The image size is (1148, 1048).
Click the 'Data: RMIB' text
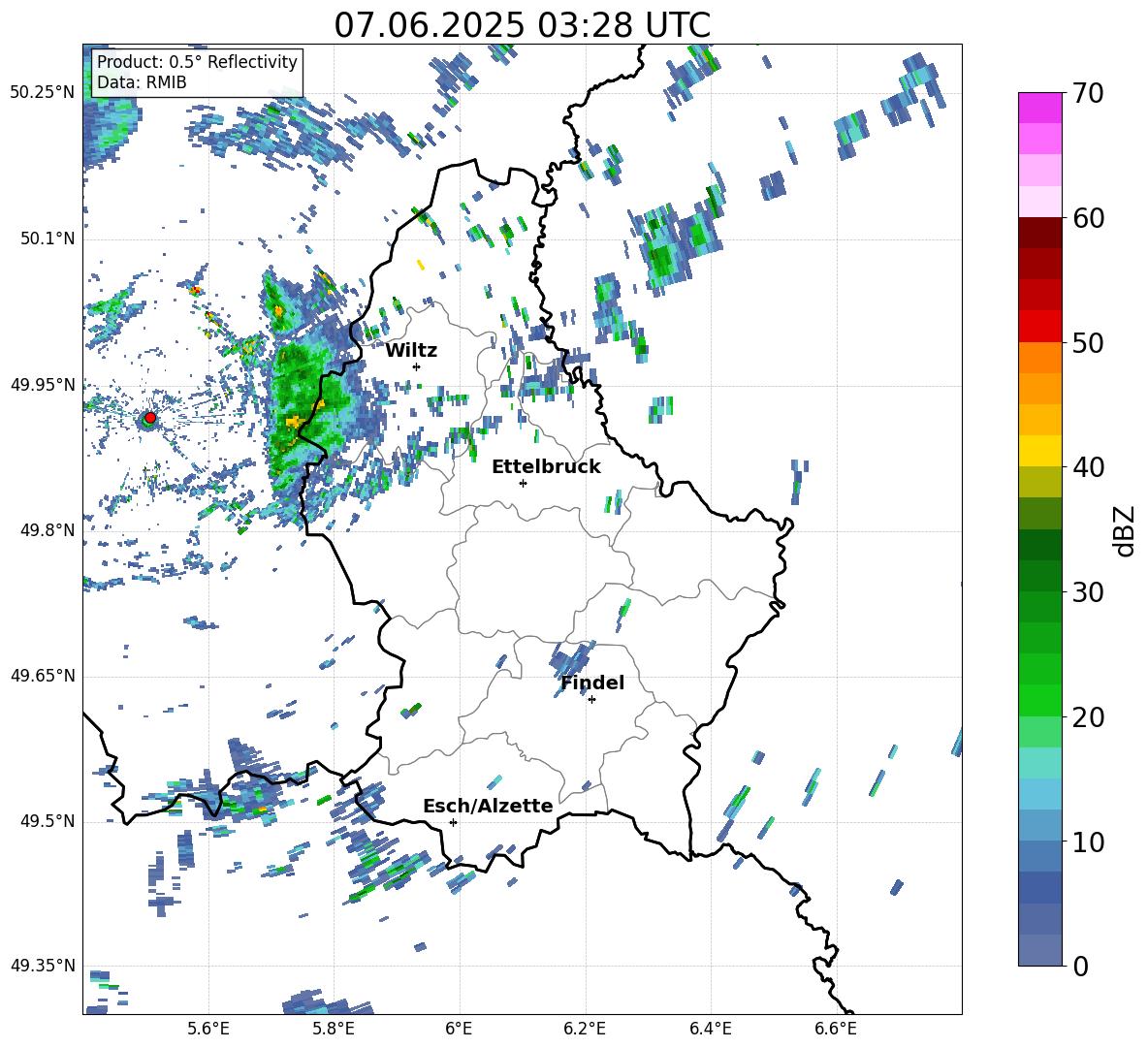pos(142,82)
